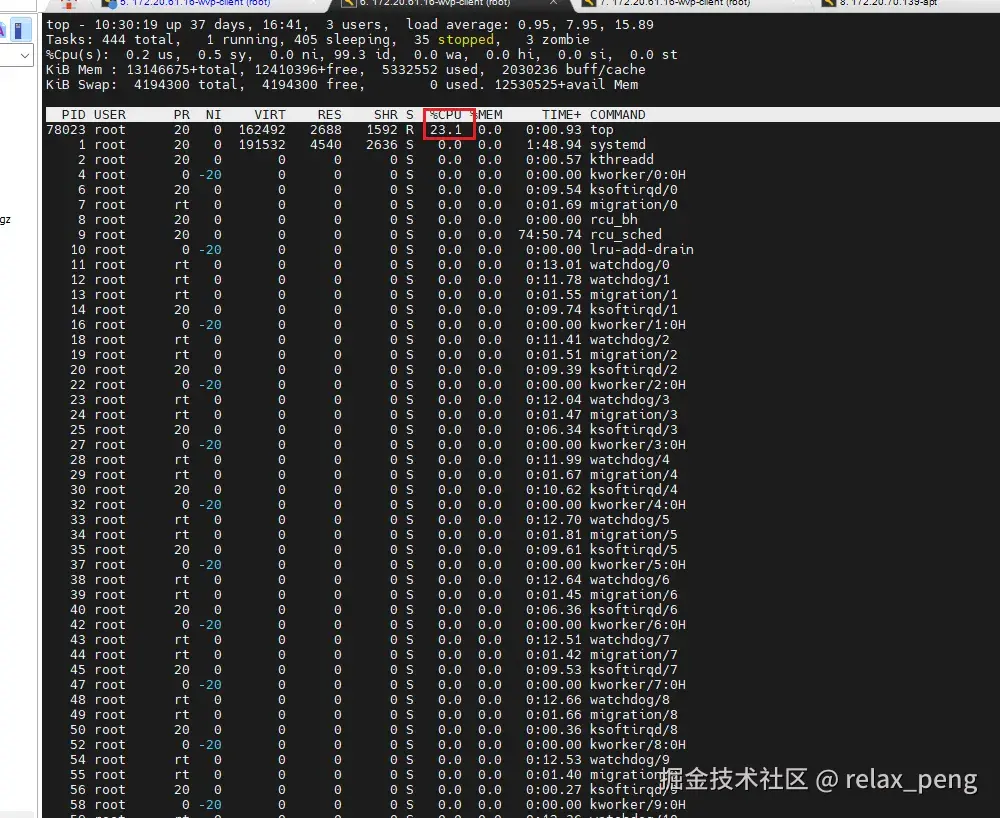Click the VIRT column header
Screen dimensions: 1000x818
coord(270,115)
